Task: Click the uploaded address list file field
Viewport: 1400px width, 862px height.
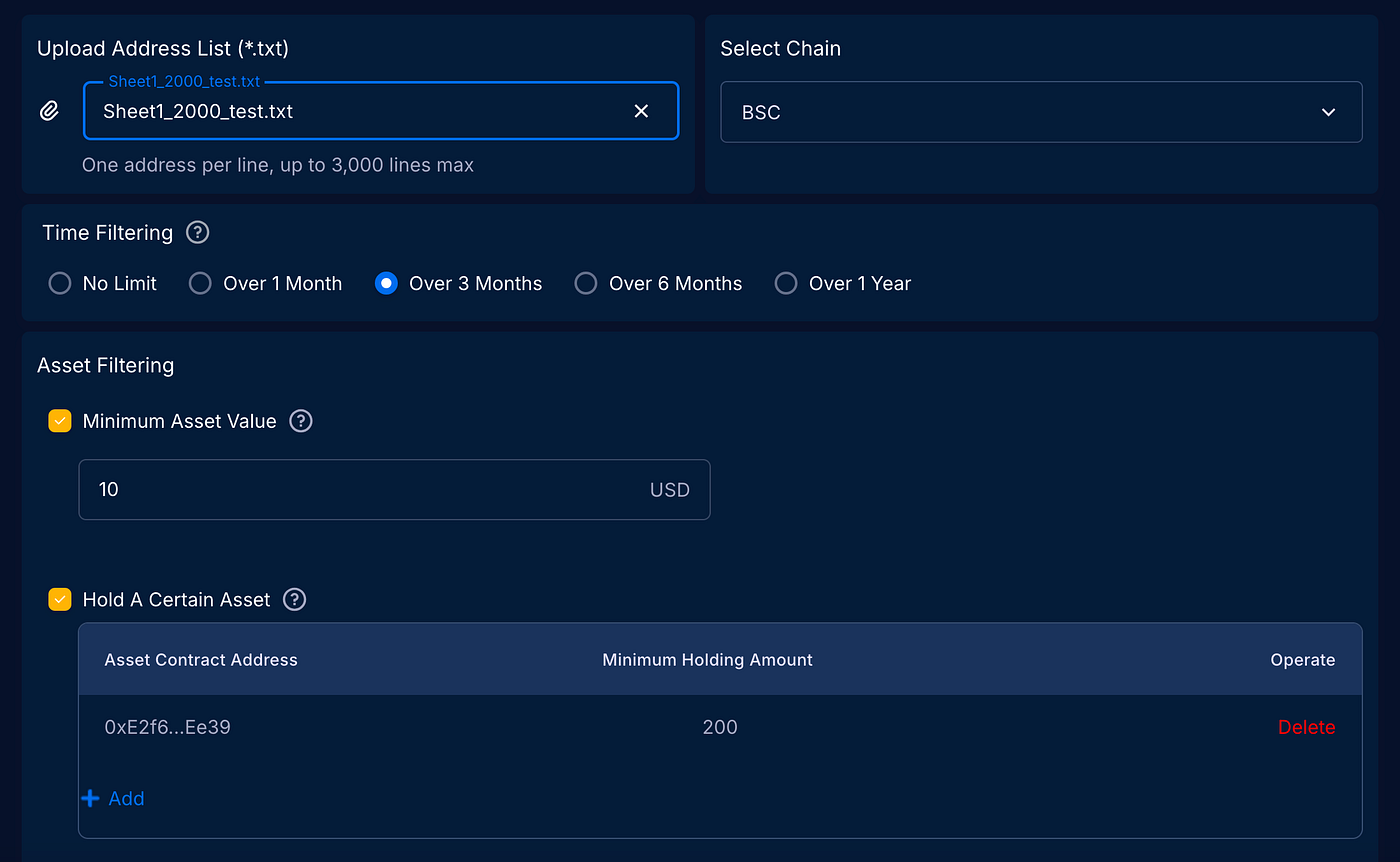Action: pos(360,111)
